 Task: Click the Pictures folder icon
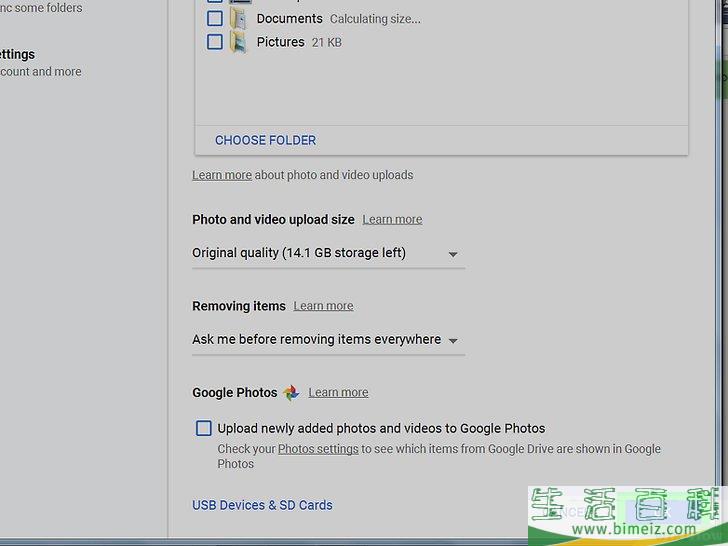tap(238, 42)
